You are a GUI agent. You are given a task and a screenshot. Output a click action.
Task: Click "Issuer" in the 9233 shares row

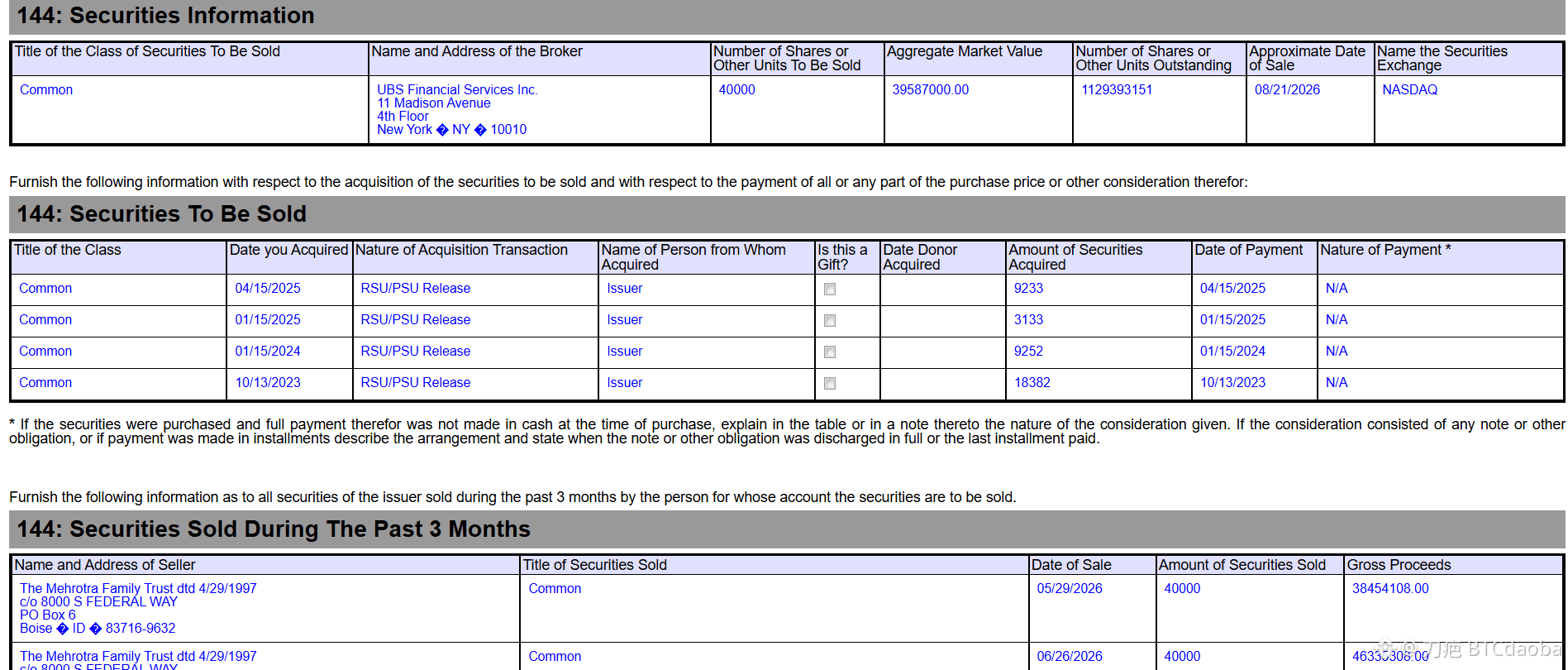click(x=624, y=288)
